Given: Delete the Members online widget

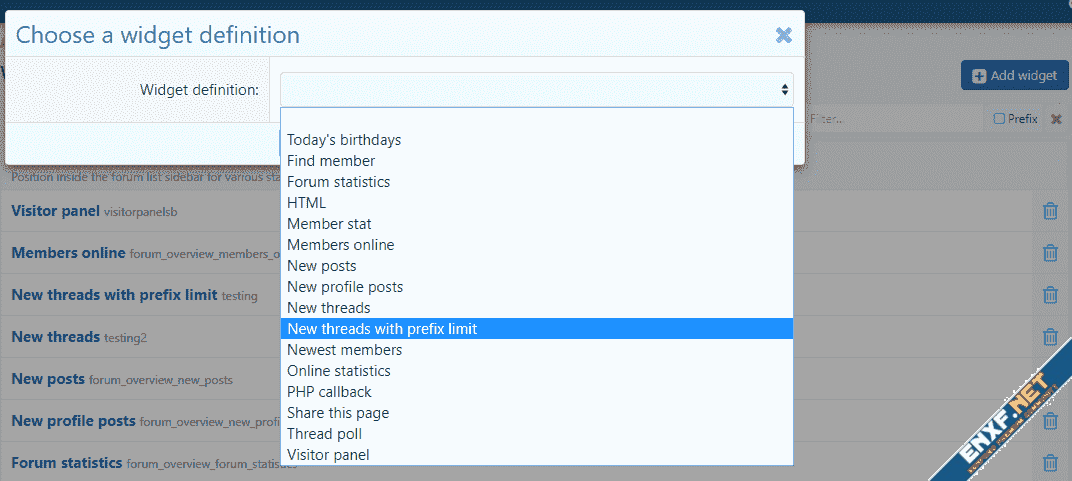Looking at the screenshot, I should 1050,253.
